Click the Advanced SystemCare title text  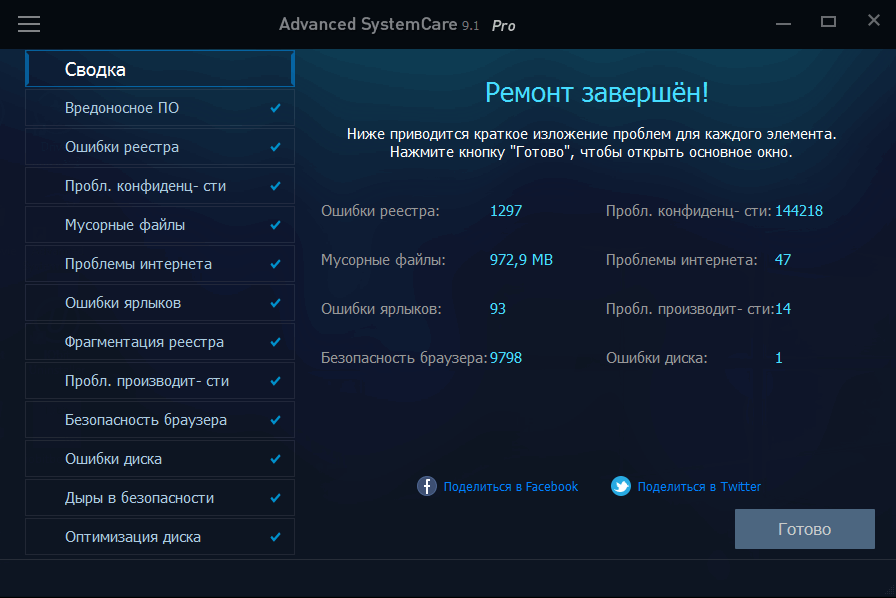[368, 25]
